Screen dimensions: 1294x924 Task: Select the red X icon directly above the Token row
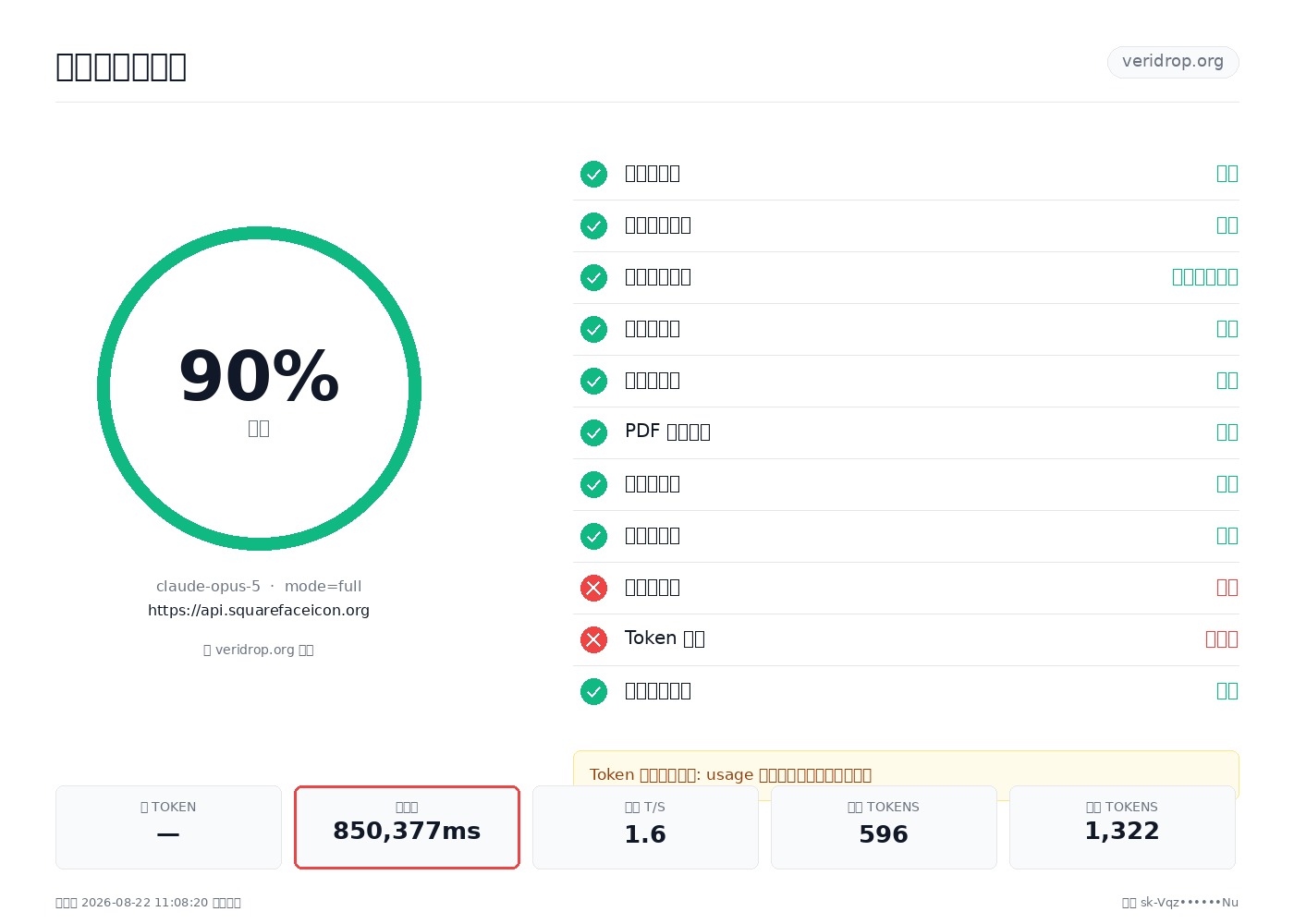click(x=593, y=588)
